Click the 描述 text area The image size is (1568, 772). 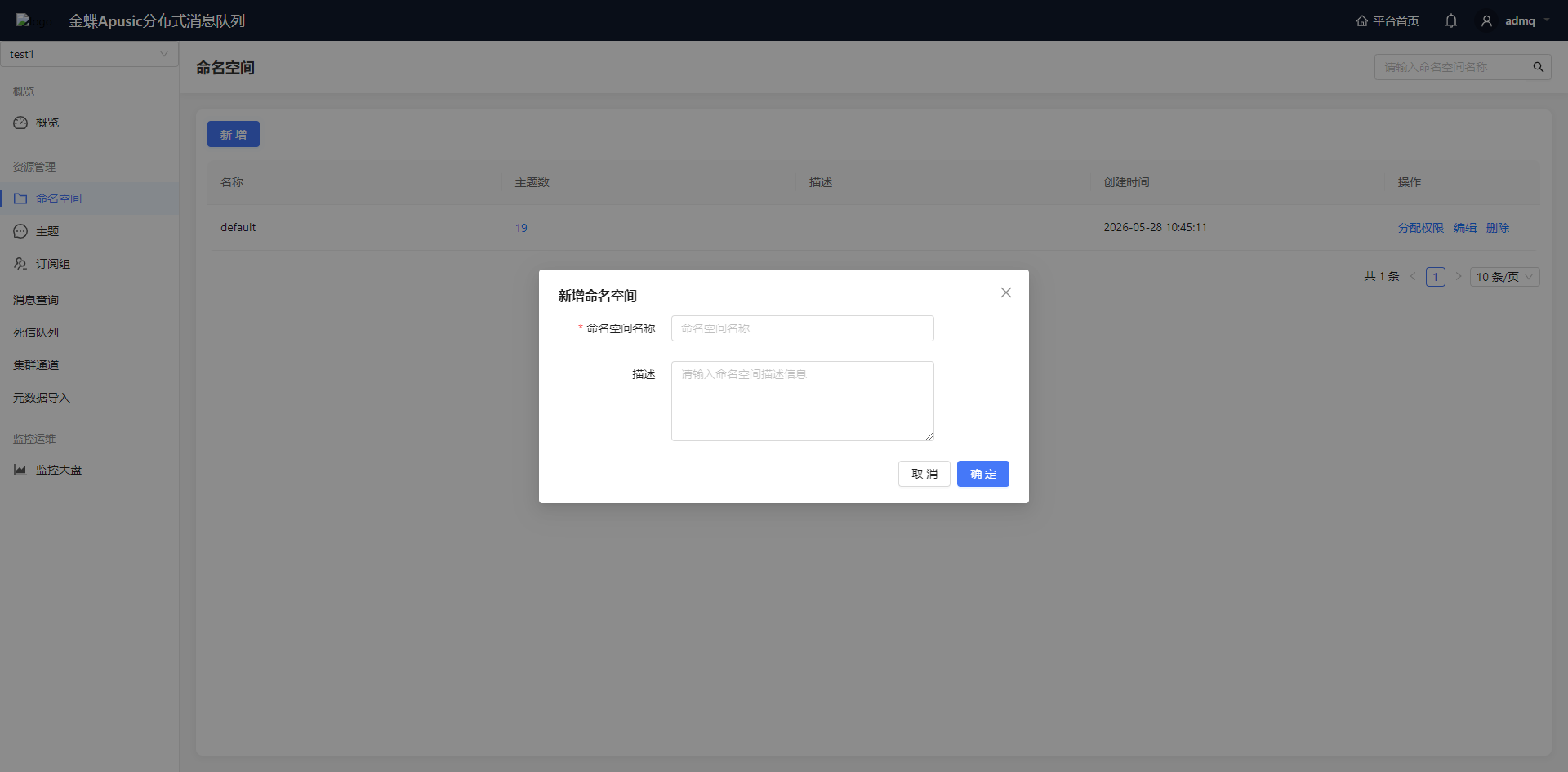(x=803, y=401)
